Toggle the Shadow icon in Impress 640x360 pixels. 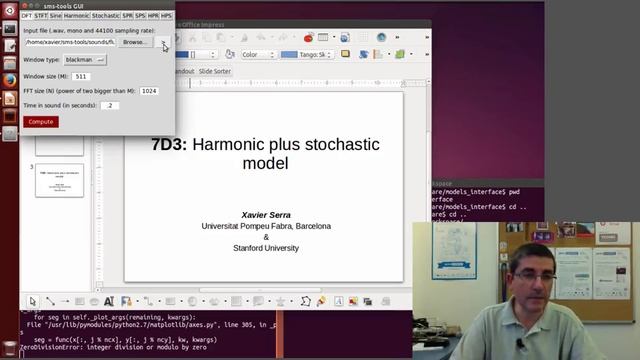coord(345,54)
